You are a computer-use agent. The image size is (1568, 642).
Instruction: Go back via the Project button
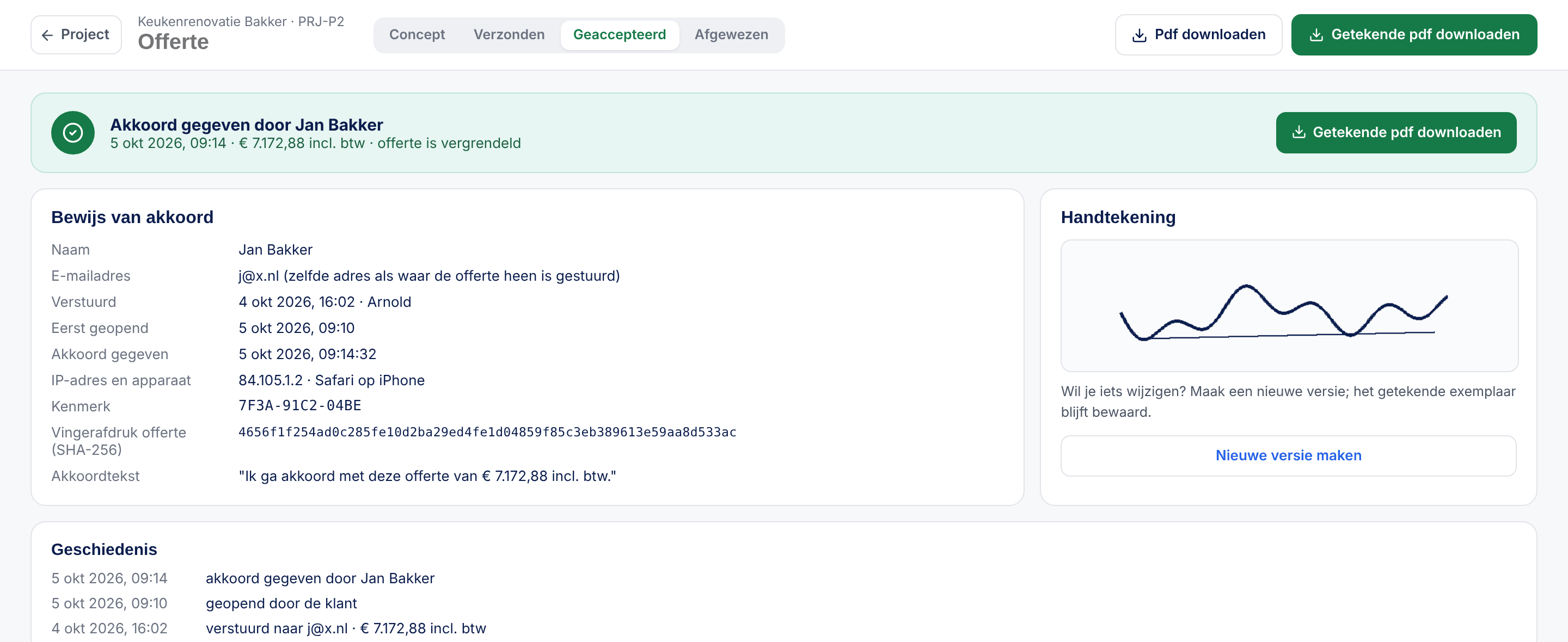(76, 35)
